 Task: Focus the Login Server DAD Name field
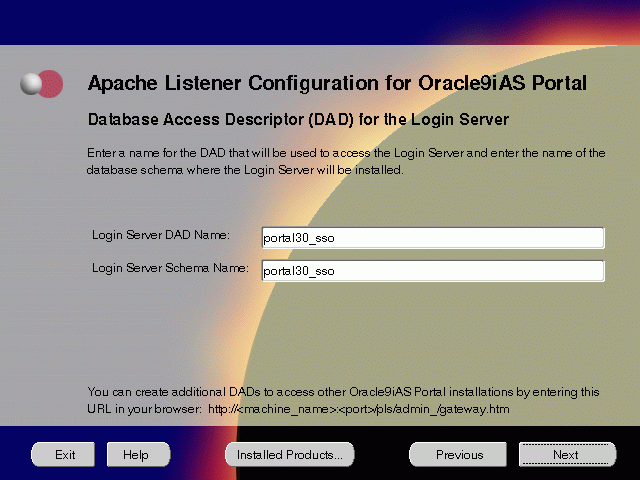[x=433, y=238]
